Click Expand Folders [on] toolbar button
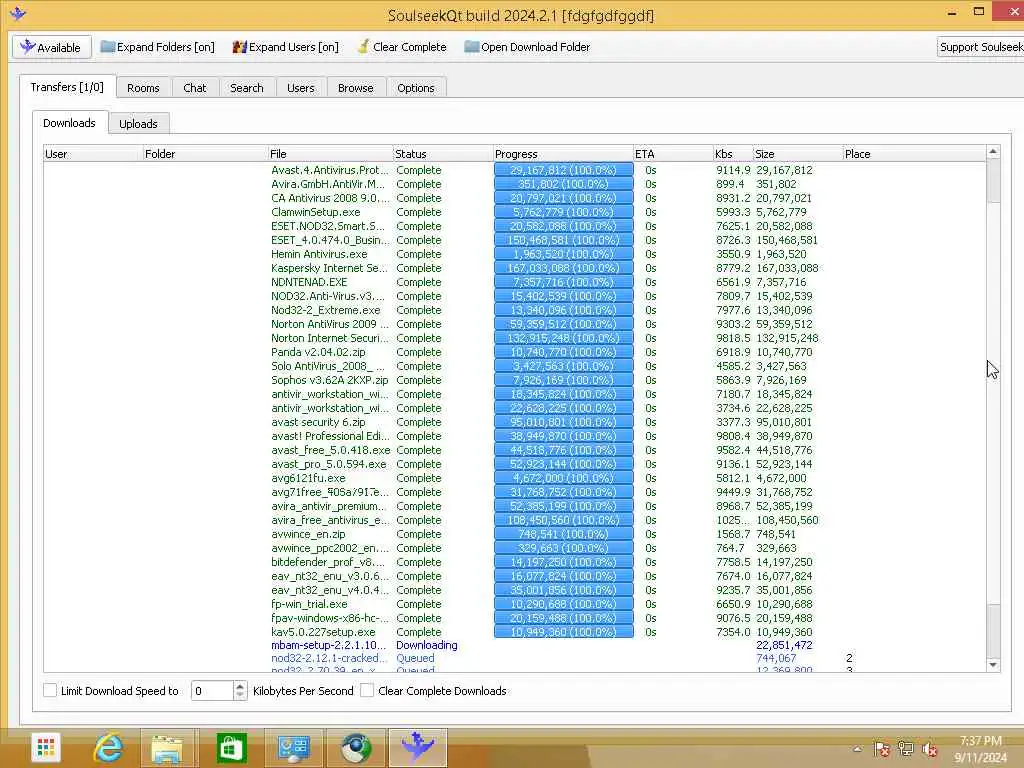This screenshot has height=768, width=1024. tap(157, 47)
